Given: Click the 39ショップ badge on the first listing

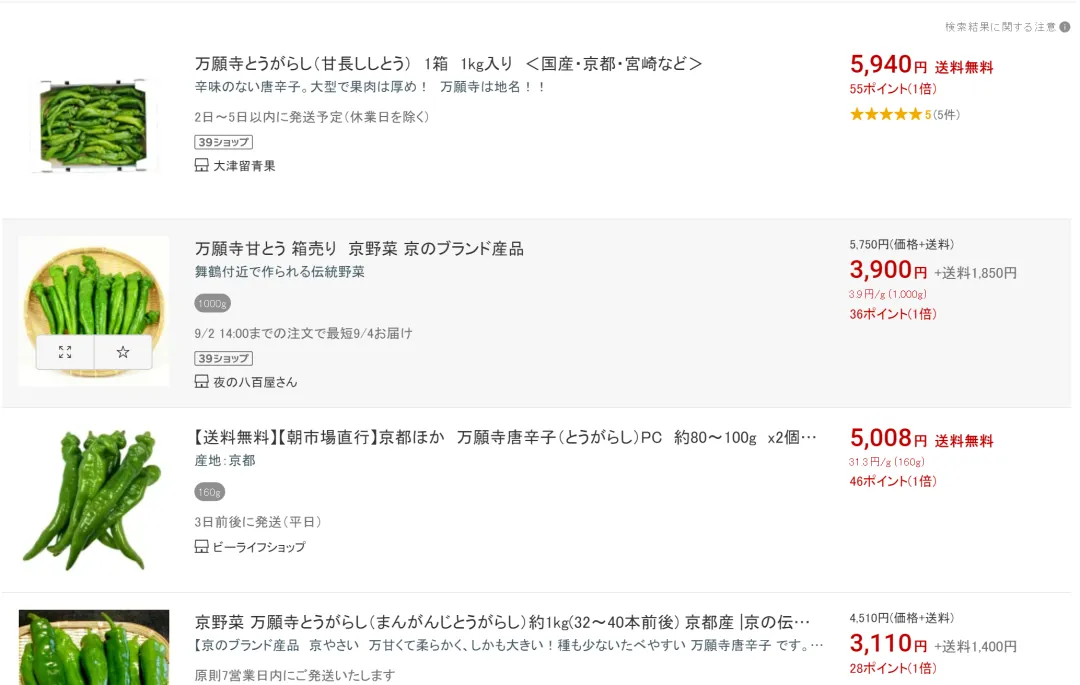Looking at the screenshot, I should [223, 142].
